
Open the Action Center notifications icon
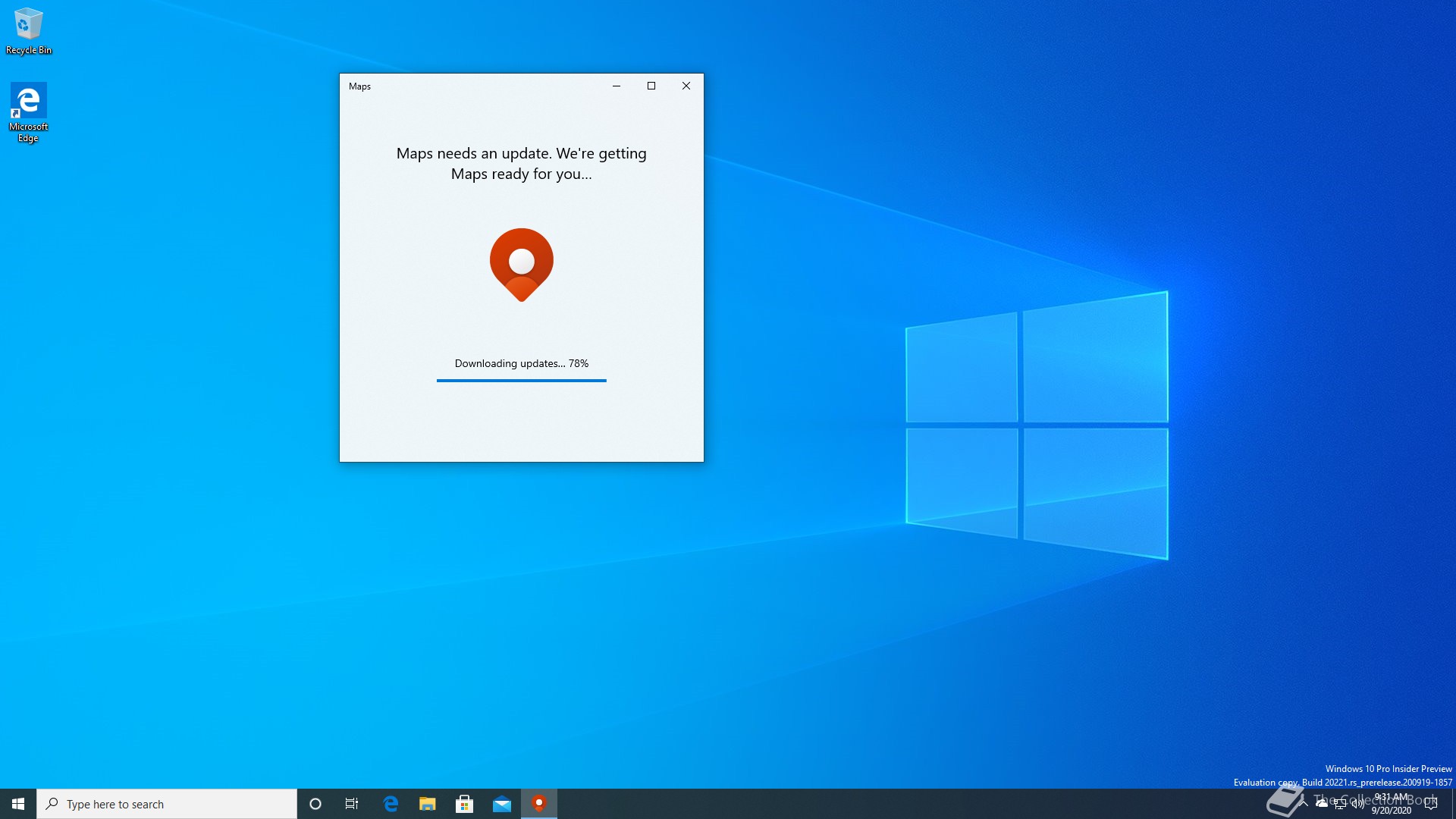[1431, 804]
